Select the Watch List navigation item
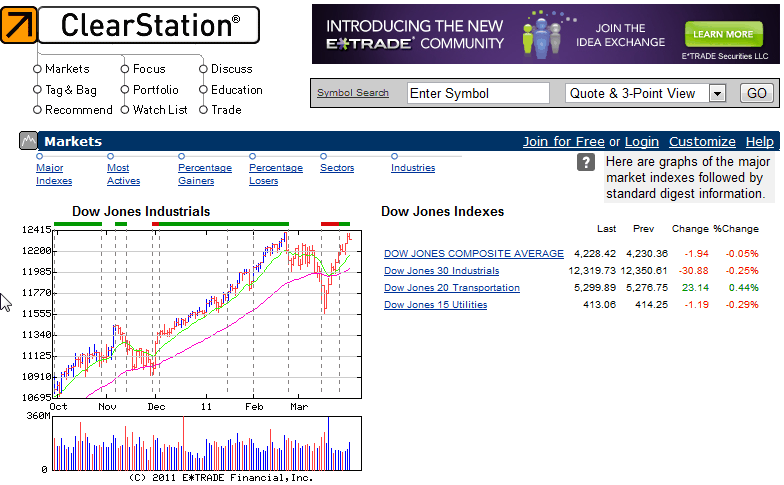The width and height of the screenshot is (784, 485). 159,110
